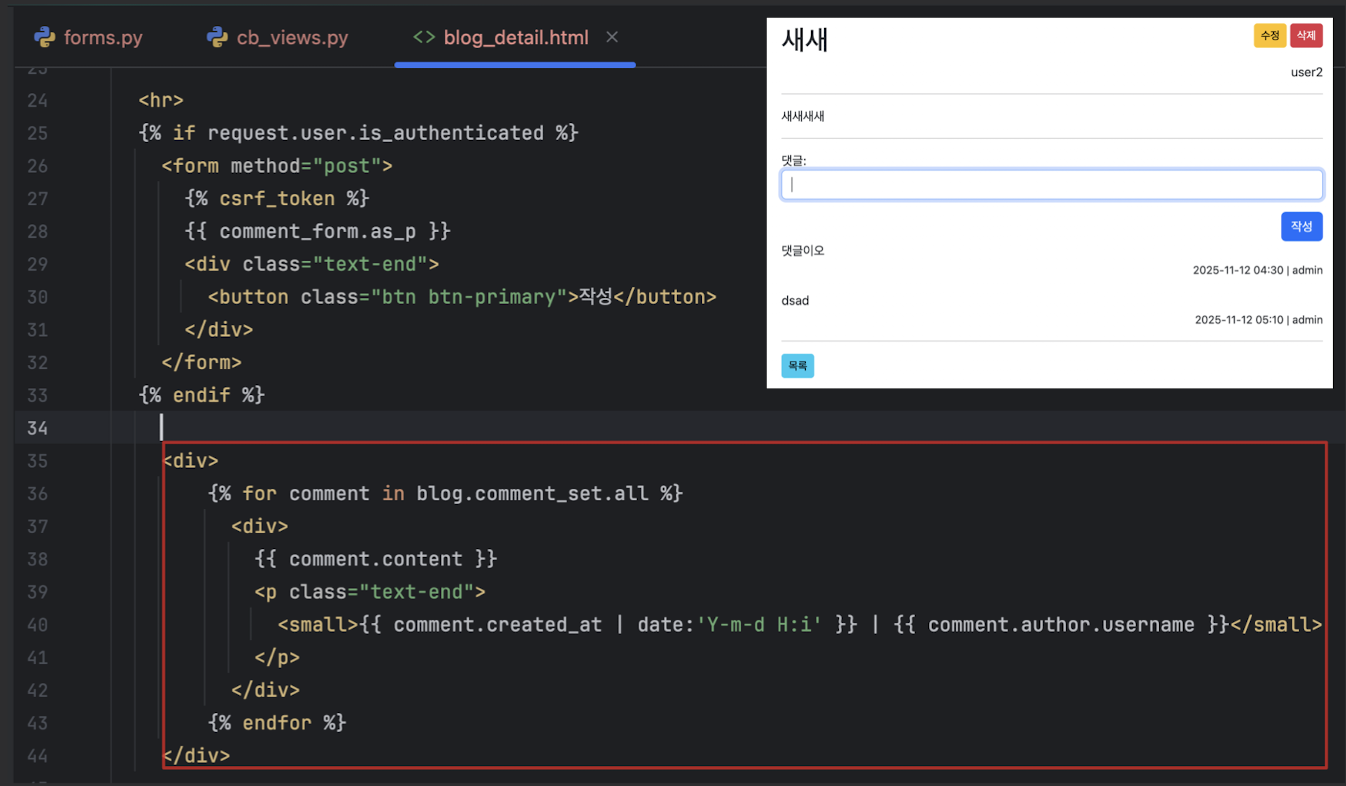Click line number 34 in the gutter

pyautogui.click(x=36, y=428)
